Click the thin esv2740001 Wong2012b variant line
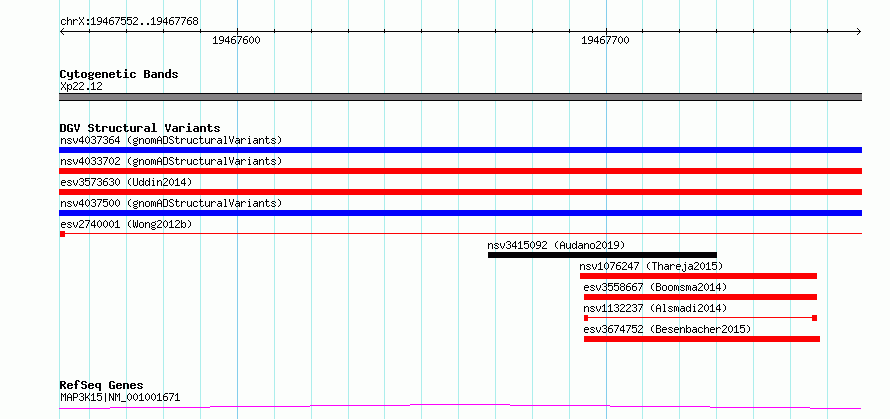 [460, 233]
